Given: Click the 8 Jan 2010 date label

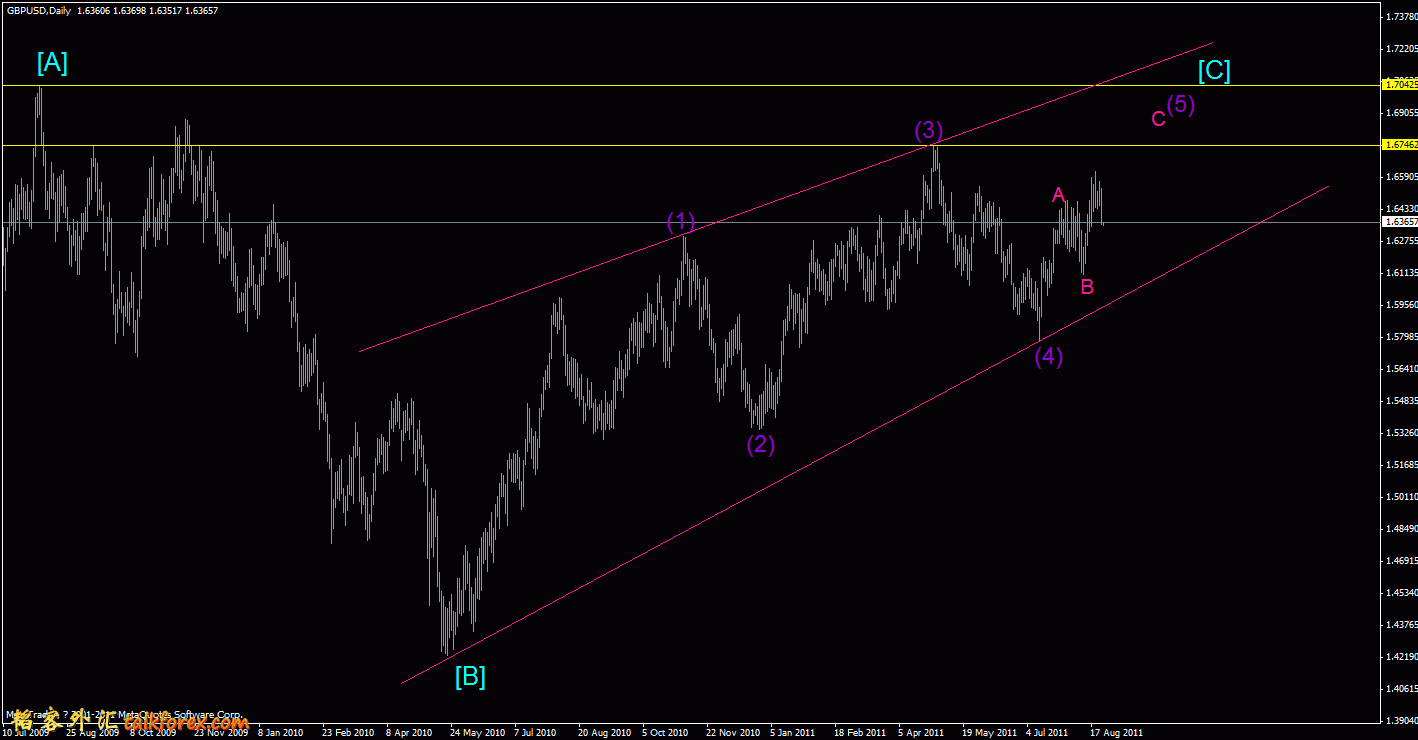Looking at the screenshot, I should pyautogui.click(x=280, y=732).
